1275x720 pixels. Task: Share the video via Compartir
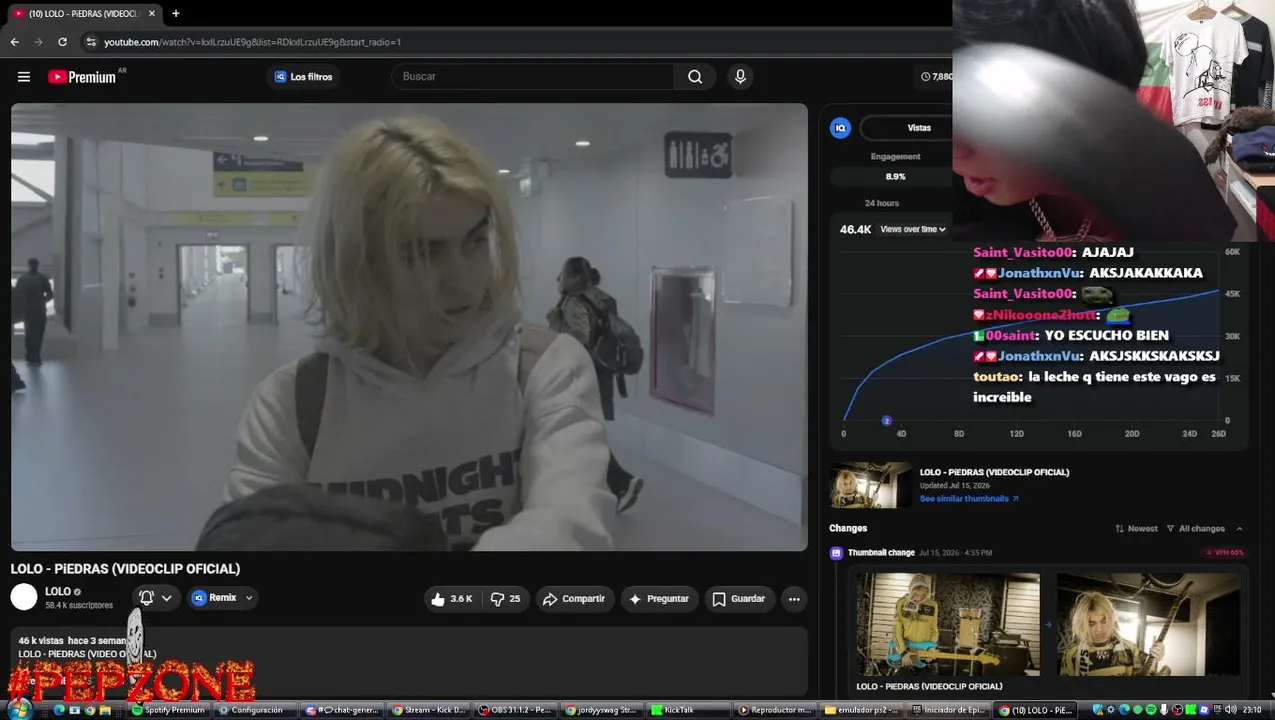tap(574, 599)
